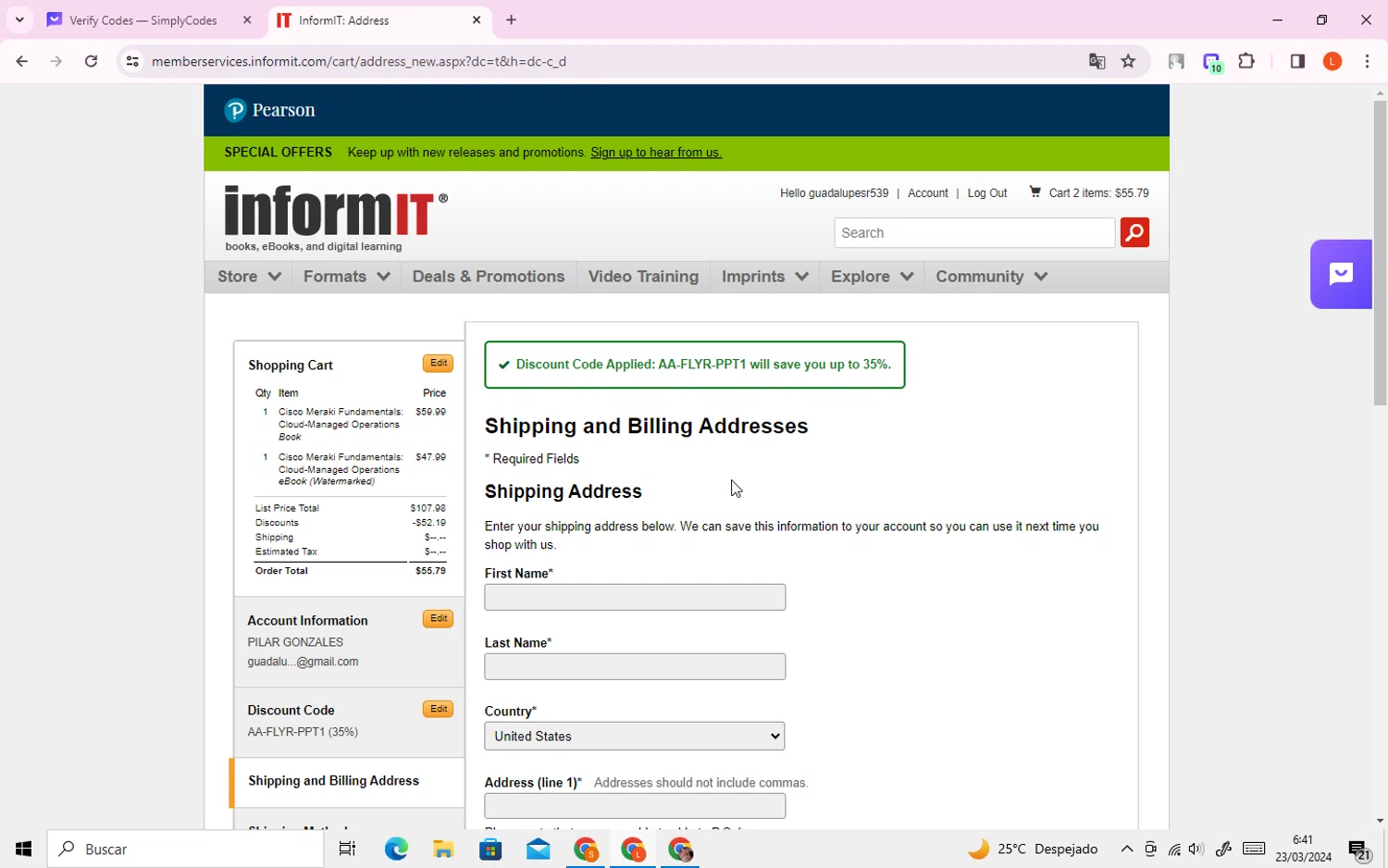Open the clock showing 6:41 23/03/2024

coord(1303,849)
